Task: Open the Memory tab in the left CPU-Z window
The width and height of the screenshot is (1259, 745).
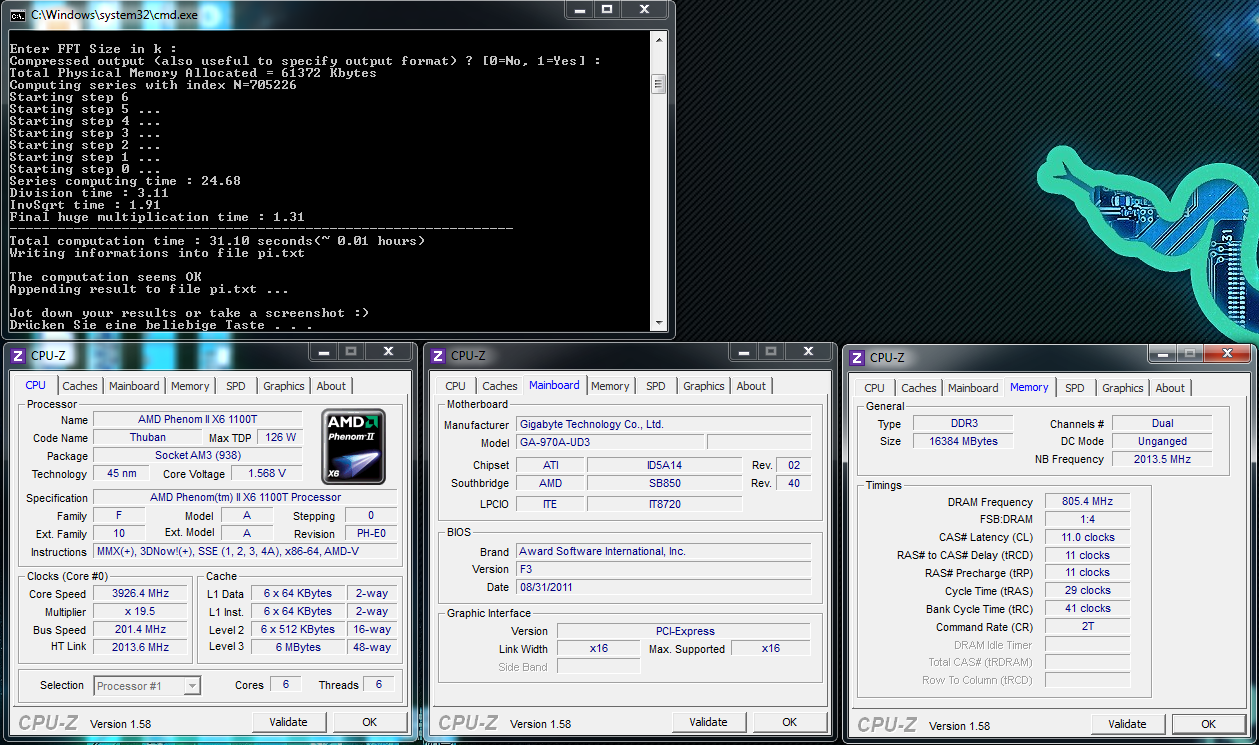Action: click(x=190, y=386)
